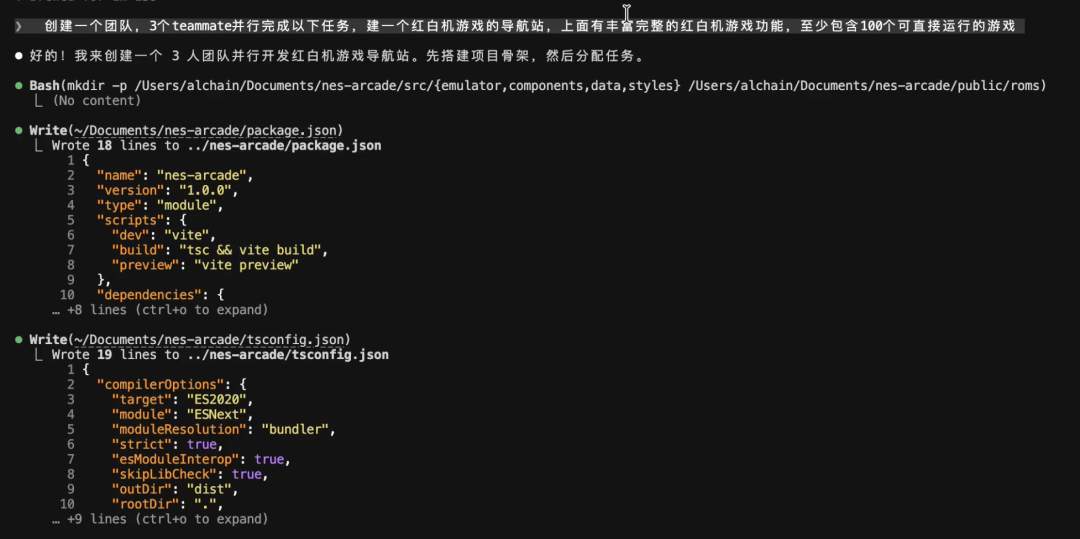Click green status dot beside Write package.json
Image resolution: width=1080 pixels, height=539 pixels.
tap(19, 130)
